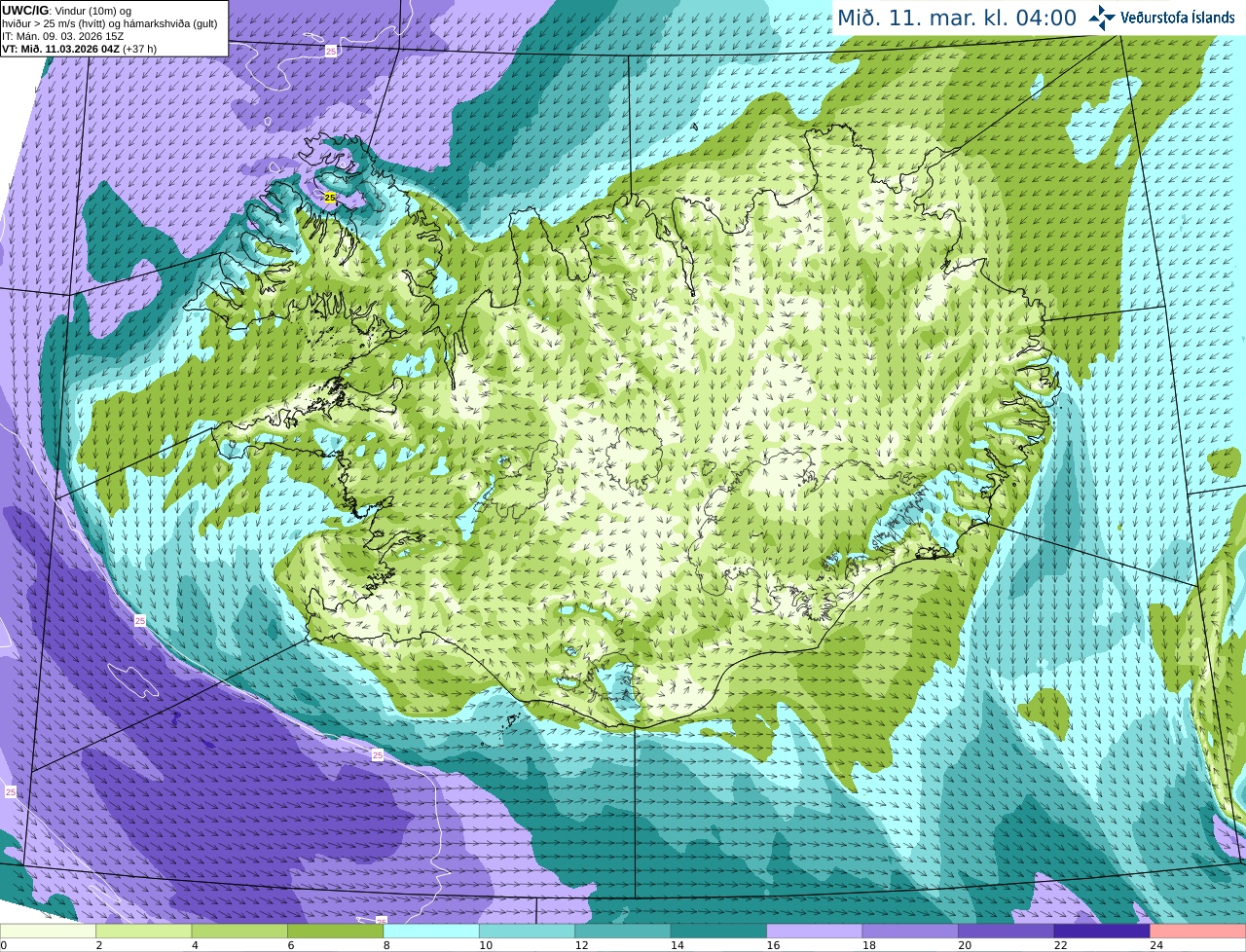Pick the pink above-24 scale swatch
The width and height of the screenshot is (1246, 952).
coord(1198,931)
